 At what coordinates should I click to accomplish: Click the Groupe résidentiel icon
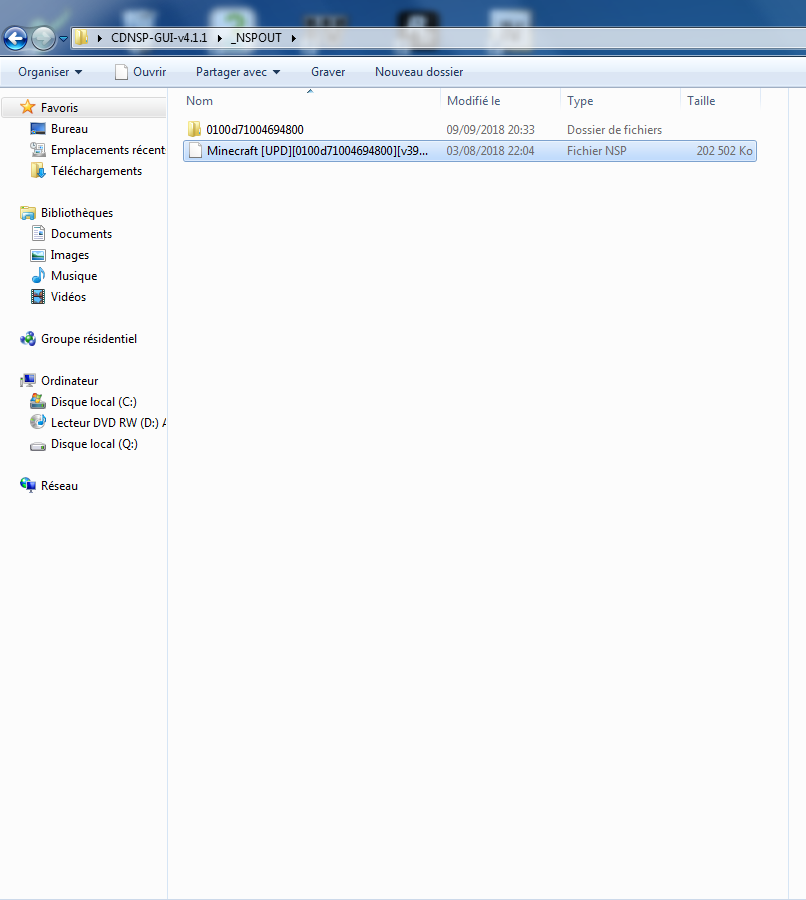[x=28, y=339]
